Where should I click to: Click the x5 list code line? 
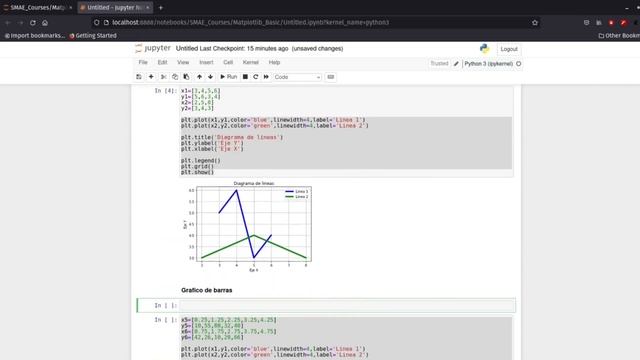click(229, 320)
